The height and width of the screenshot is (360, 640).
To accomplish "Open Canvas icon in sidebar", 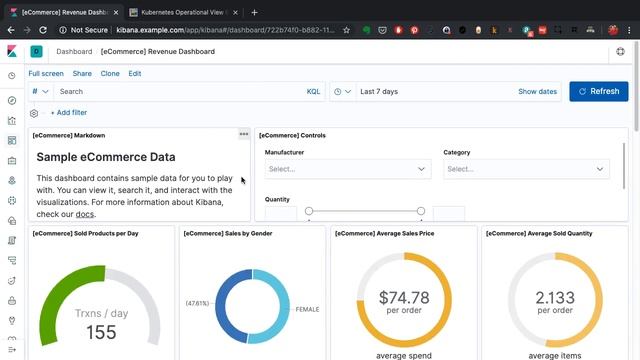I will click(12, 160).
